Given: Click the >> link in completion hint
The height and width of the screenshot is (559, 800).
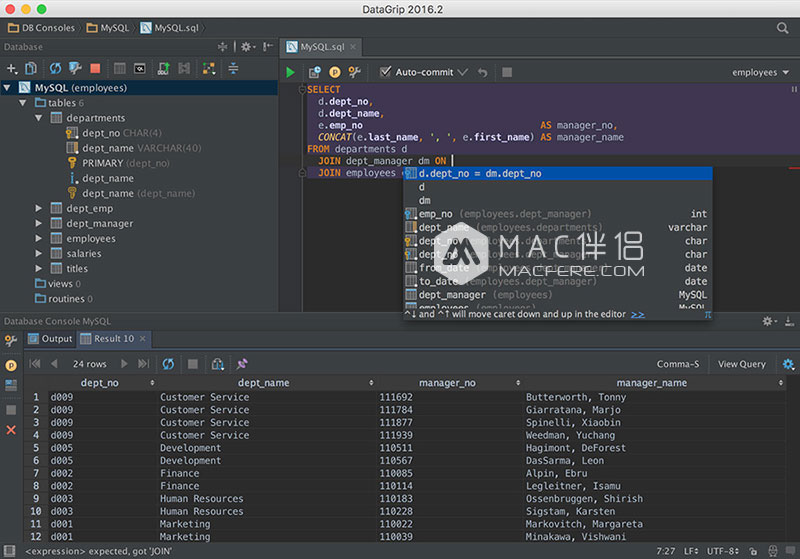Looking at the screenshot, I should click(638, 315).
